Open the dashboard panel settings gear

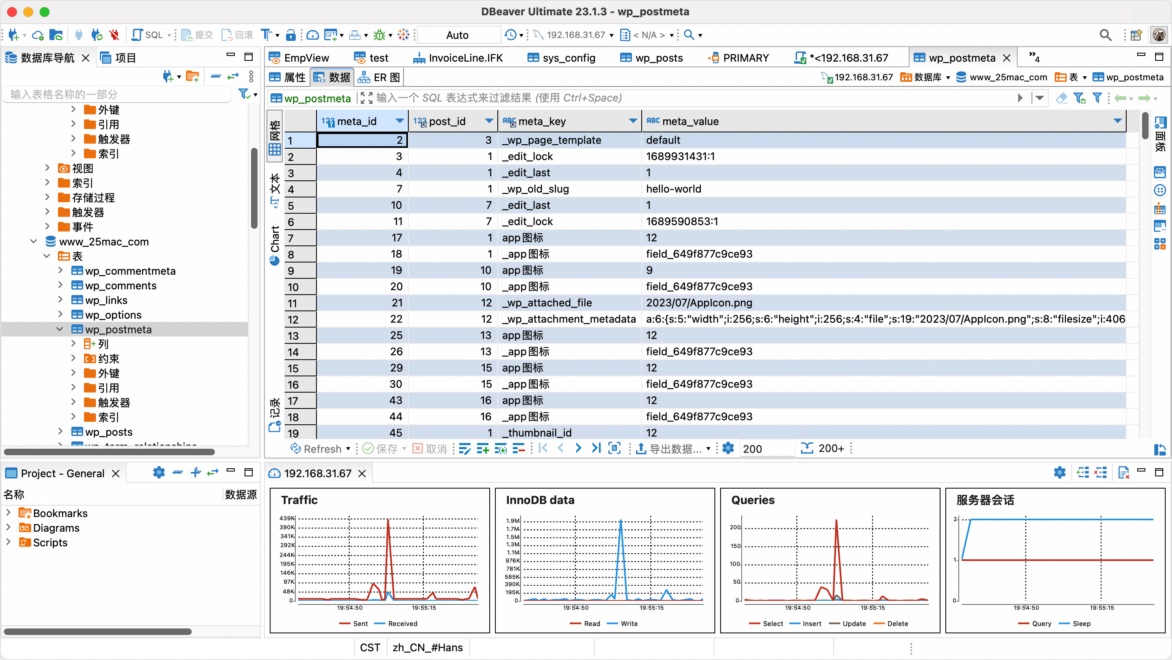tap(1060, 472)
